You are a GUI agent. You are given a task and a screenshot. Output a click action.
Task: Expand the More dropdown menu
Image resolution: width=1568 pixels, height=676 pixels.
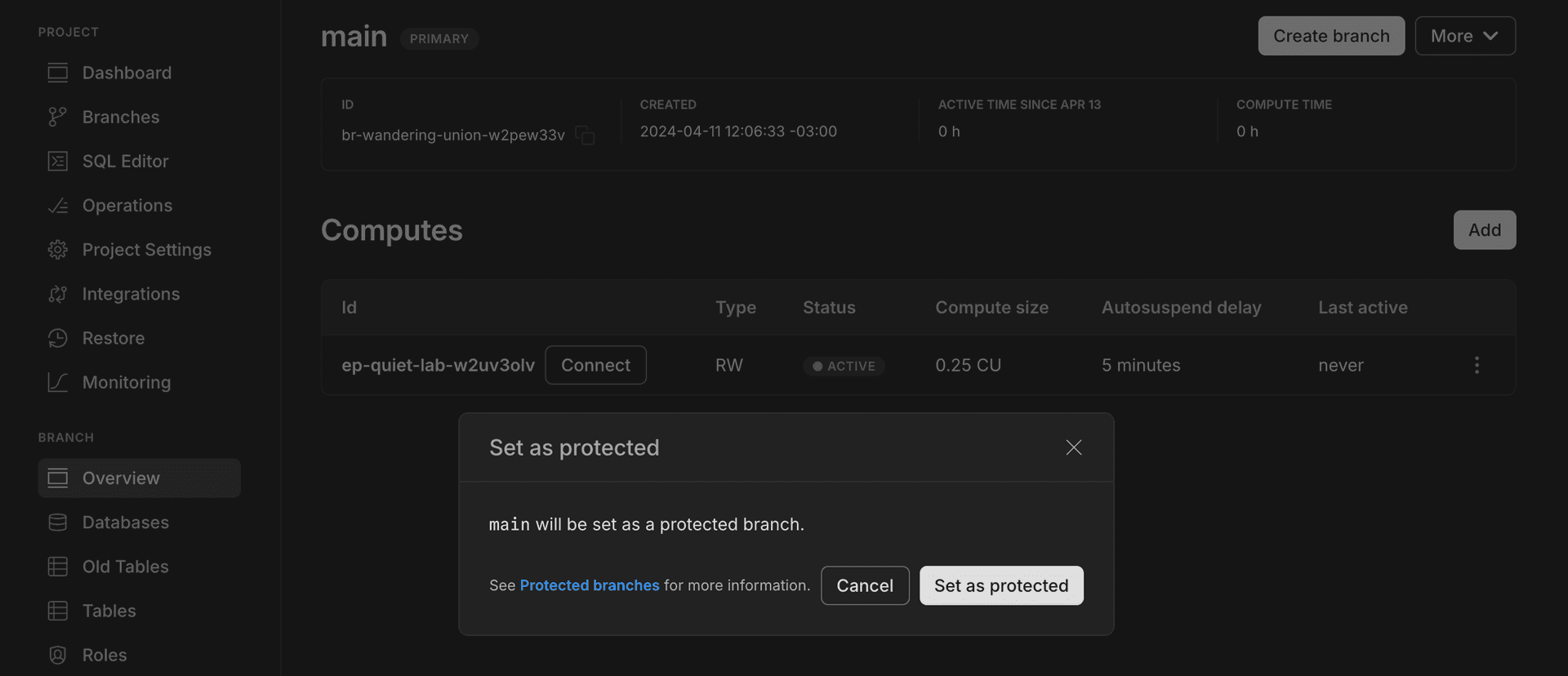click(x=1464, y=36)
